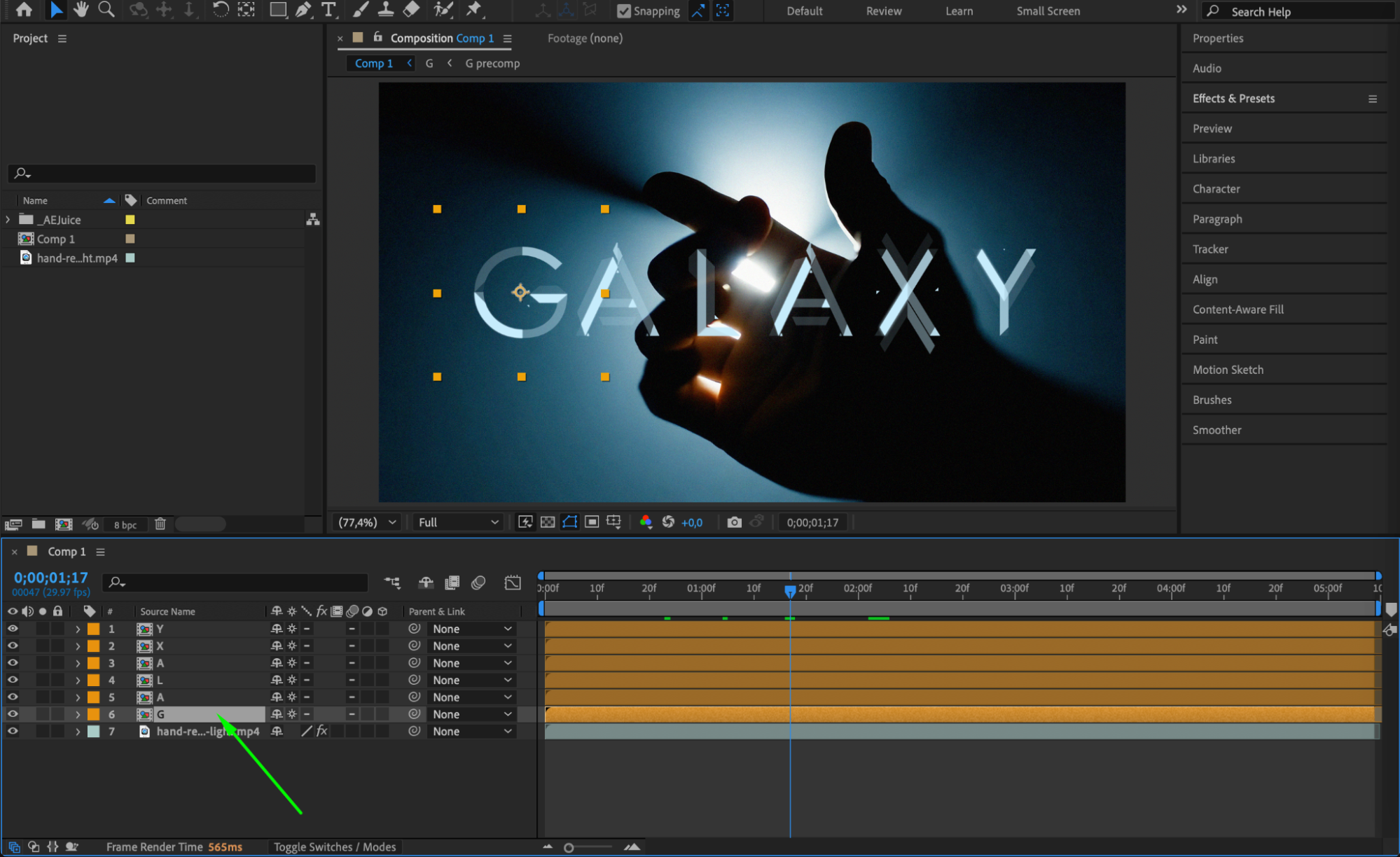Open the magnification ratio dropdown

tap(367, 522)
